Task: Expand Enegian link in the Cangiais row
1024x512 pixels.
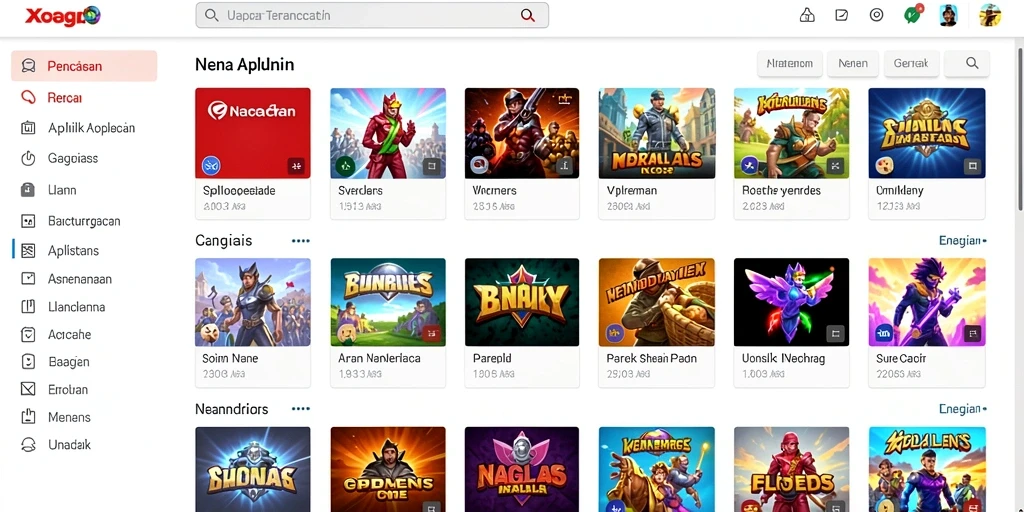Action: (963, 241)
